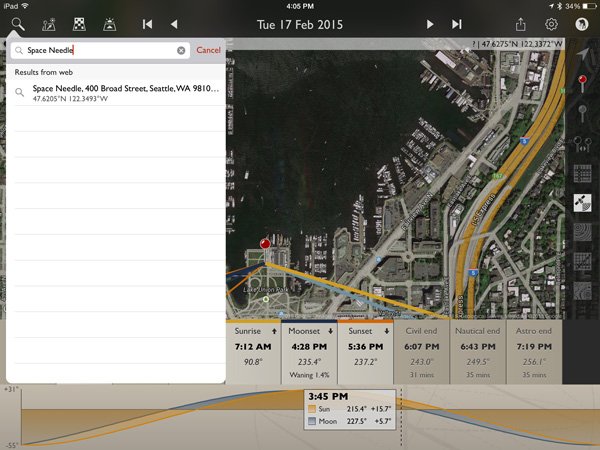Skip forward with the next-event arrow icon
Viewport: 600px width, 450px height.
pyautogui.click(x=457, y=24)
